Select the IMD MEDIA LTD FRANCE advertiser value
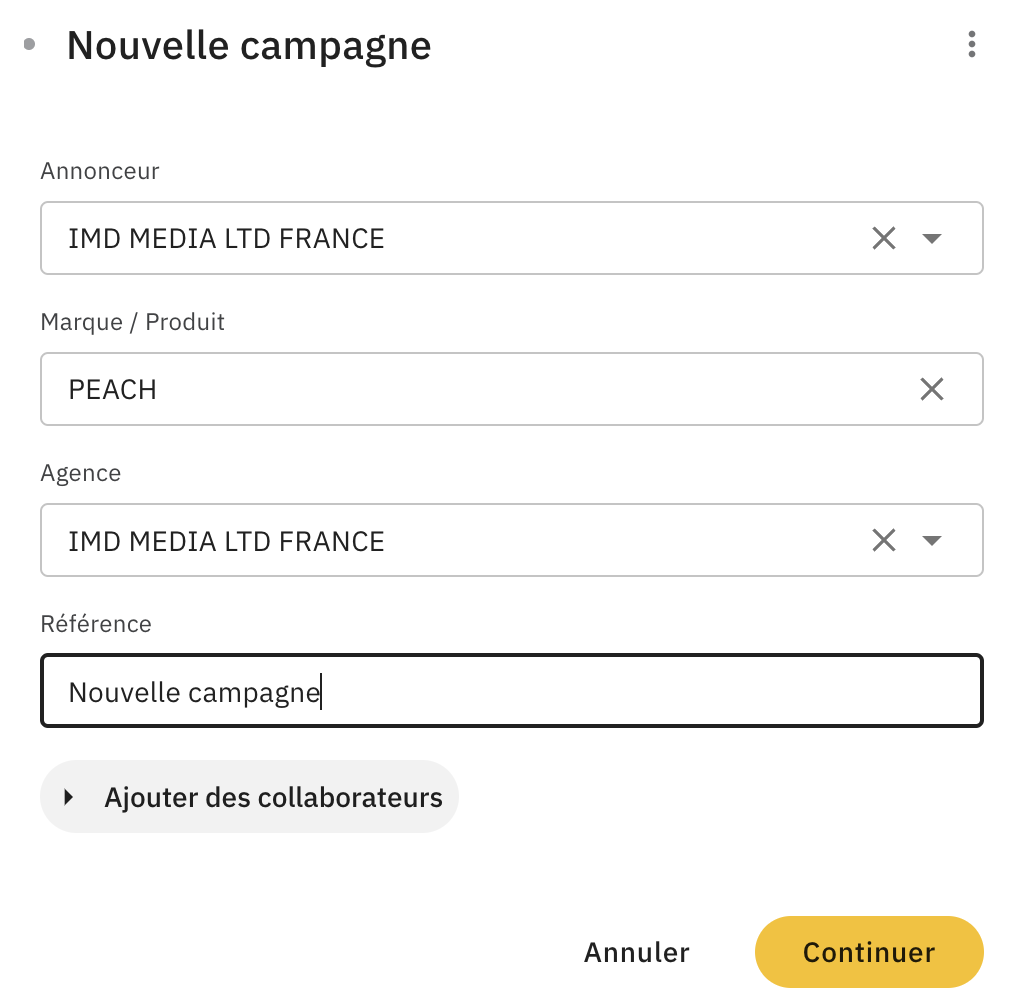The width and height of the screenshot is (1026, 1006). [225, 238]
